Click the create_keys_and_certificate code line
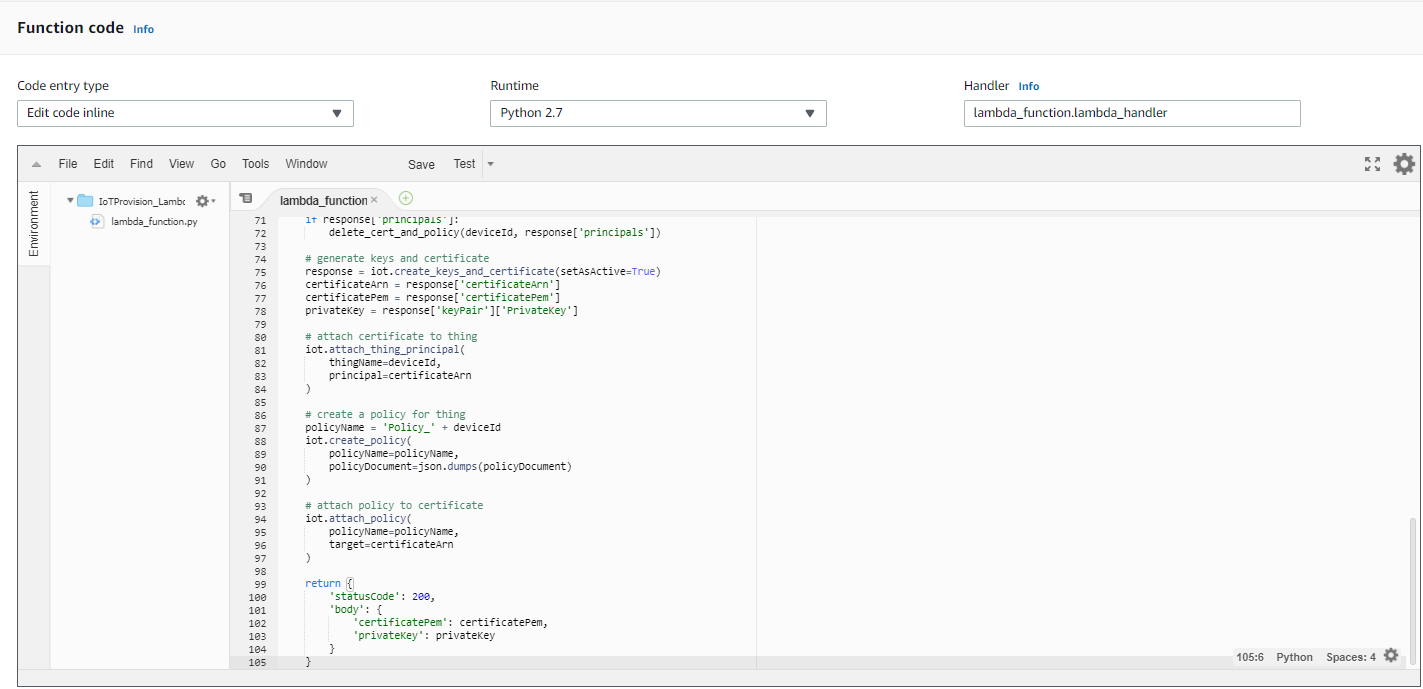 coord(483,271)
